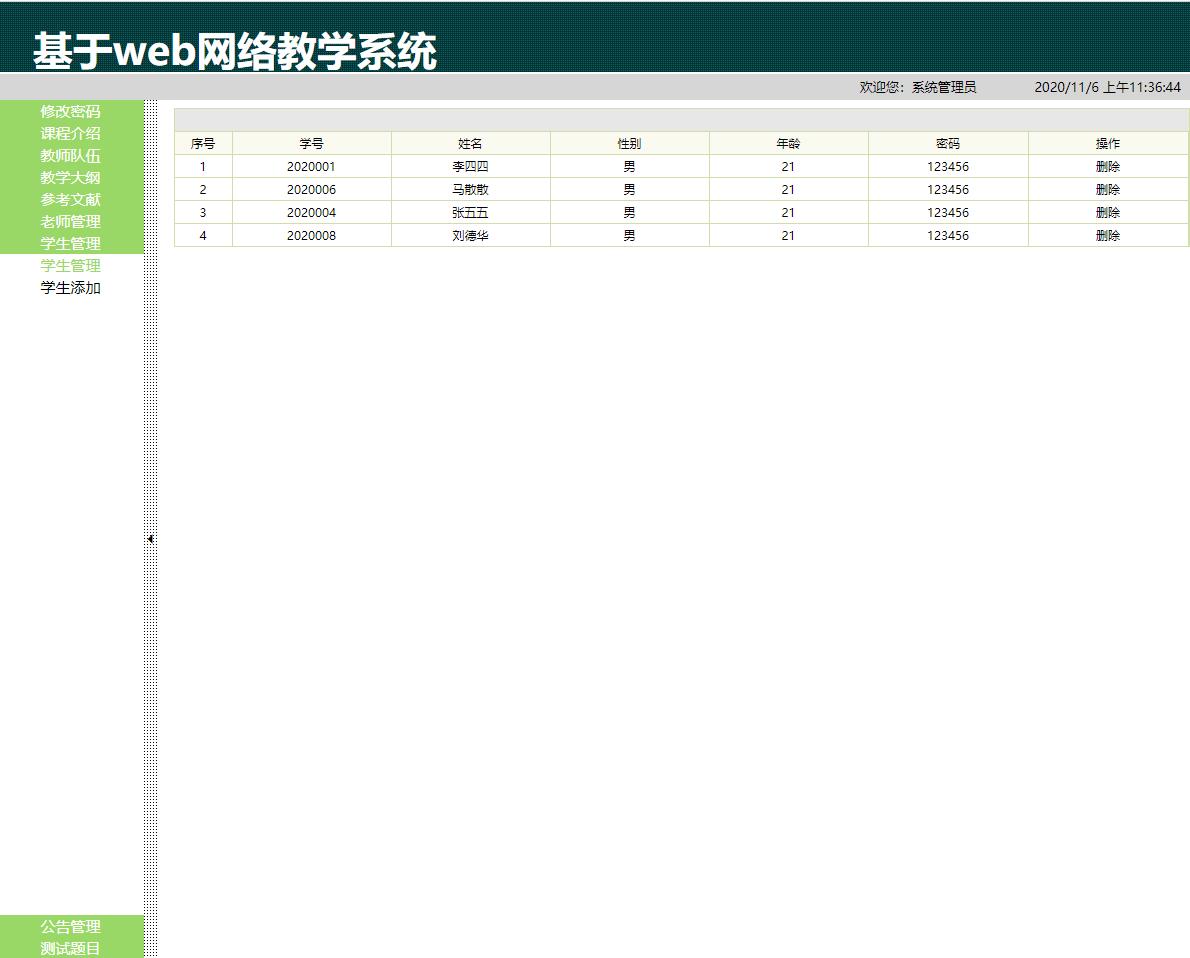This screenshot has height=958, width=1190.
Task: Click the name 张五五
Action: point(471,213)
